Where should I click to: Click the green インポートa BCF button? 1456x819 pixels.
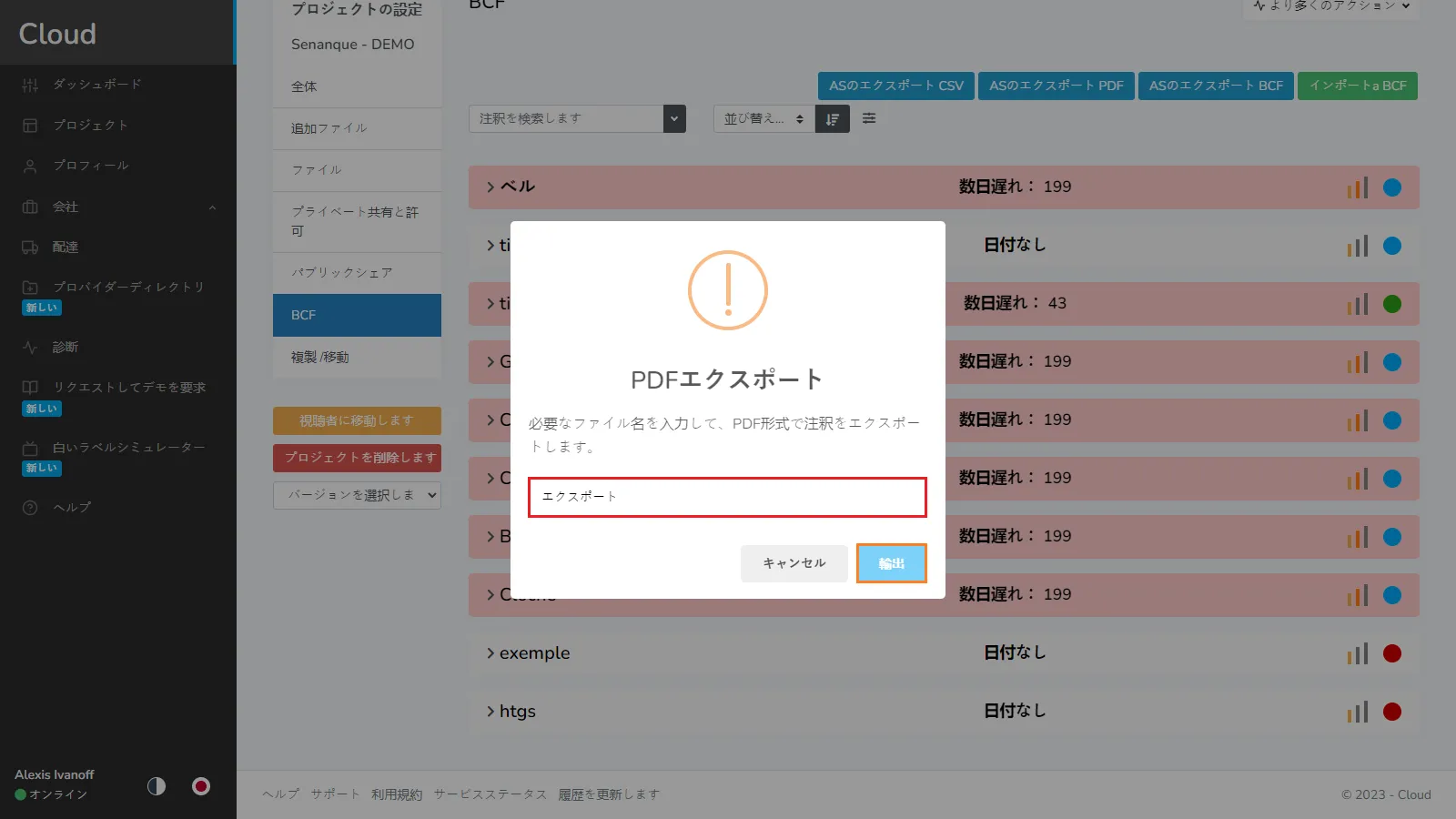(1358, 86)
